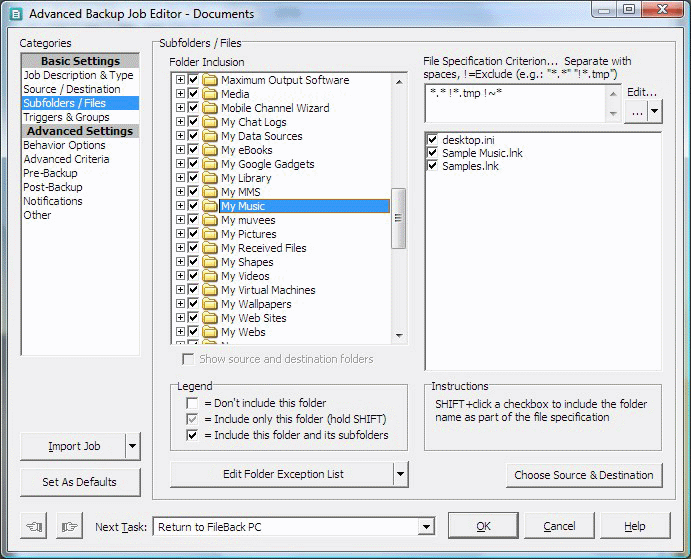Uncheck the desktop.ini file checkbox
691x559 pixels.
pos(432,140)
